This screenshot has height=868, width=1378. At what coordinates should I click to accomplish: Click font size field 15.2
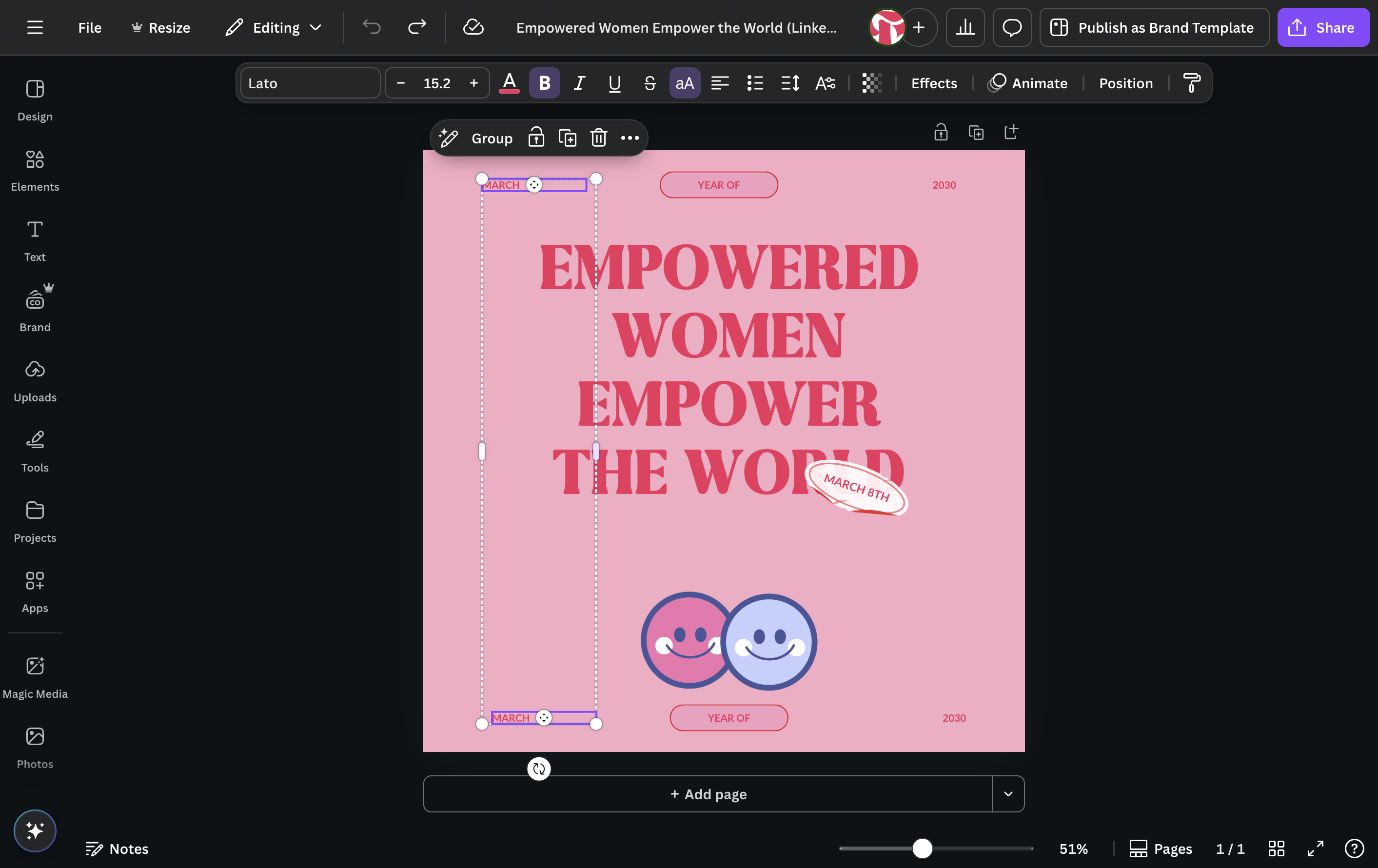click(436, 83)
